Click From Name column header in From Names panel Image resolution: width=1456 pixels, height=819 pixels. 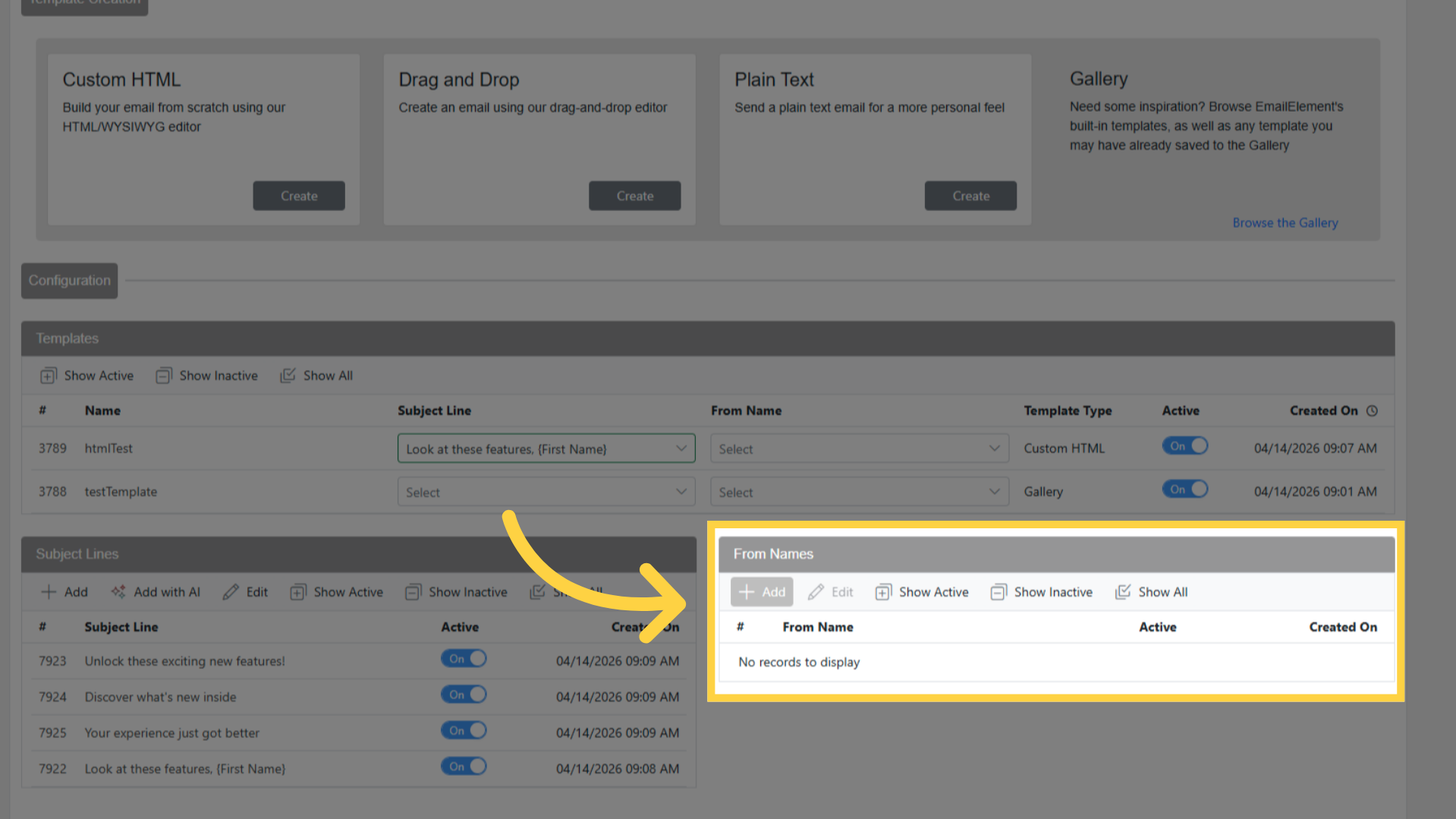[x=818, y=627]
